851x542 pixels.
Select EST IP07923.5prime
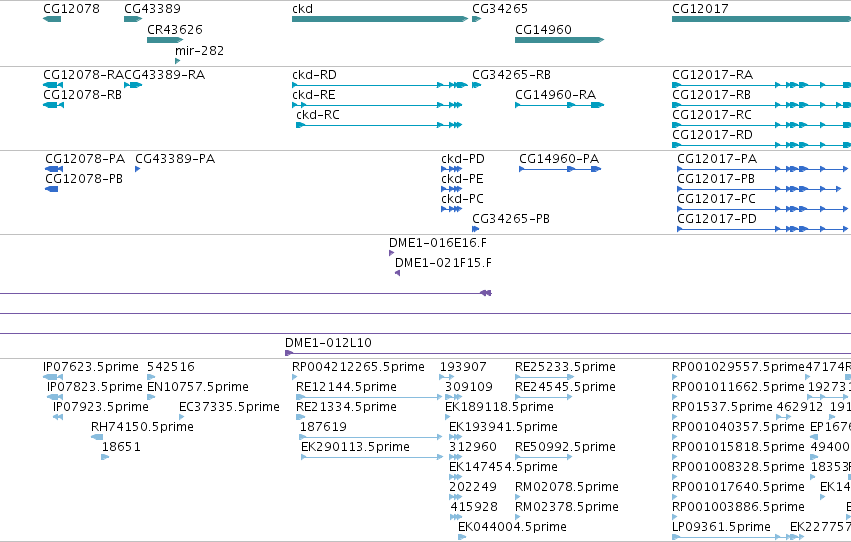[x=100, y=407]
